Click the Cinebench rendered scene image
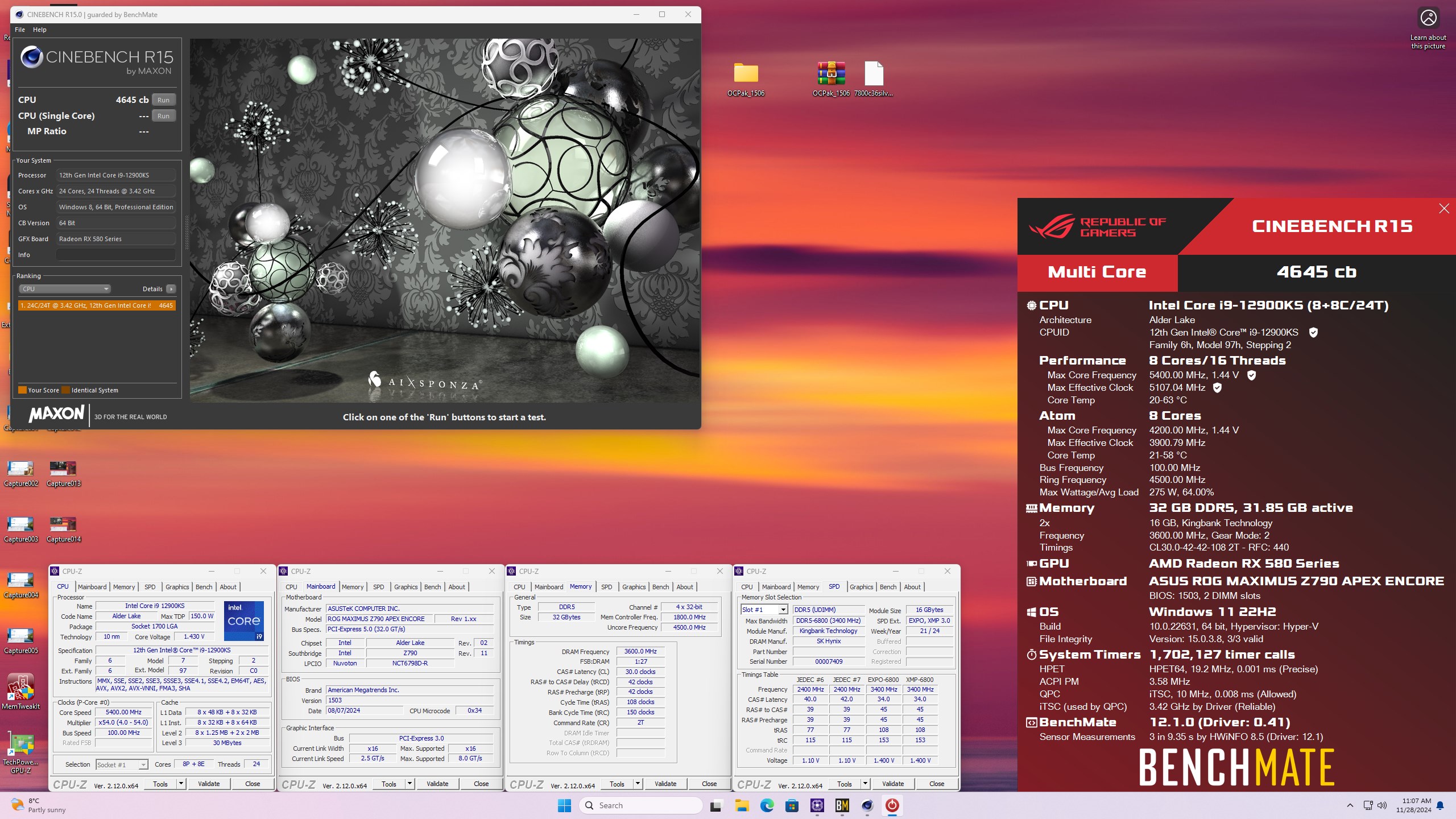 click(444, 220)
